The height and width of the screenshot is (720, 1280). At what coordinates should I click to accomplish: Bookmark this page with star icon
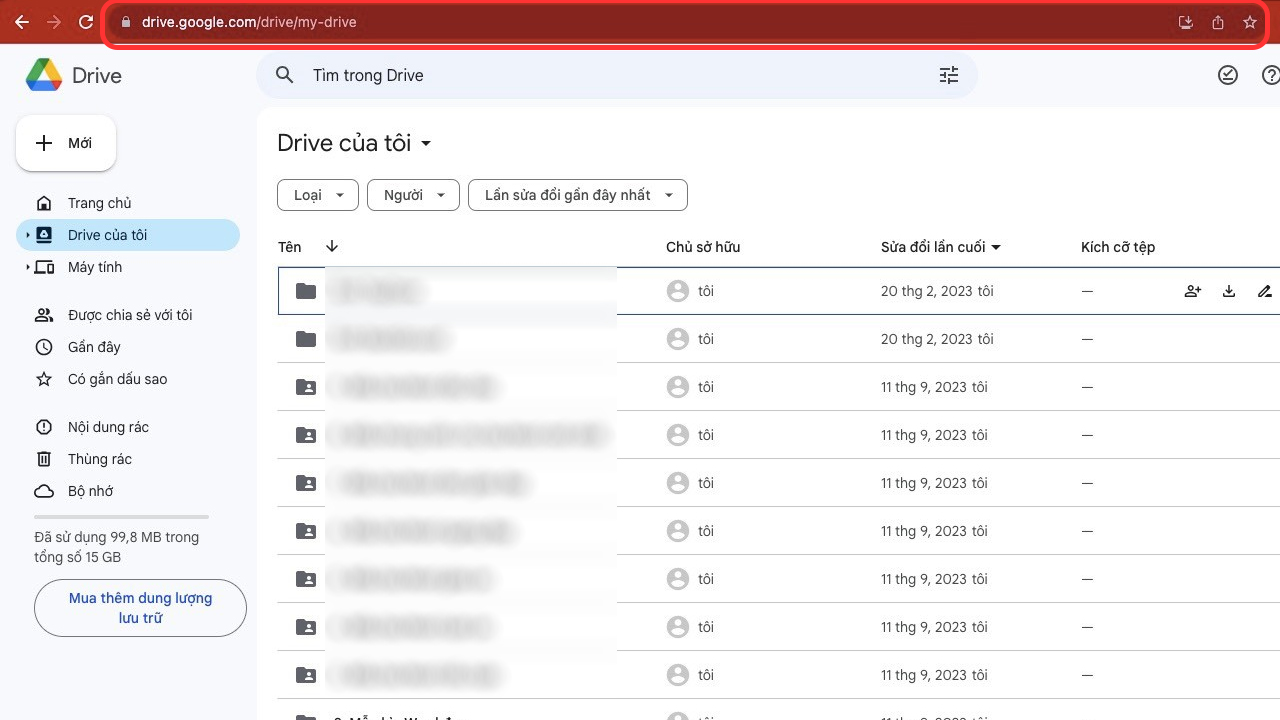click(x=1249, y=22)
